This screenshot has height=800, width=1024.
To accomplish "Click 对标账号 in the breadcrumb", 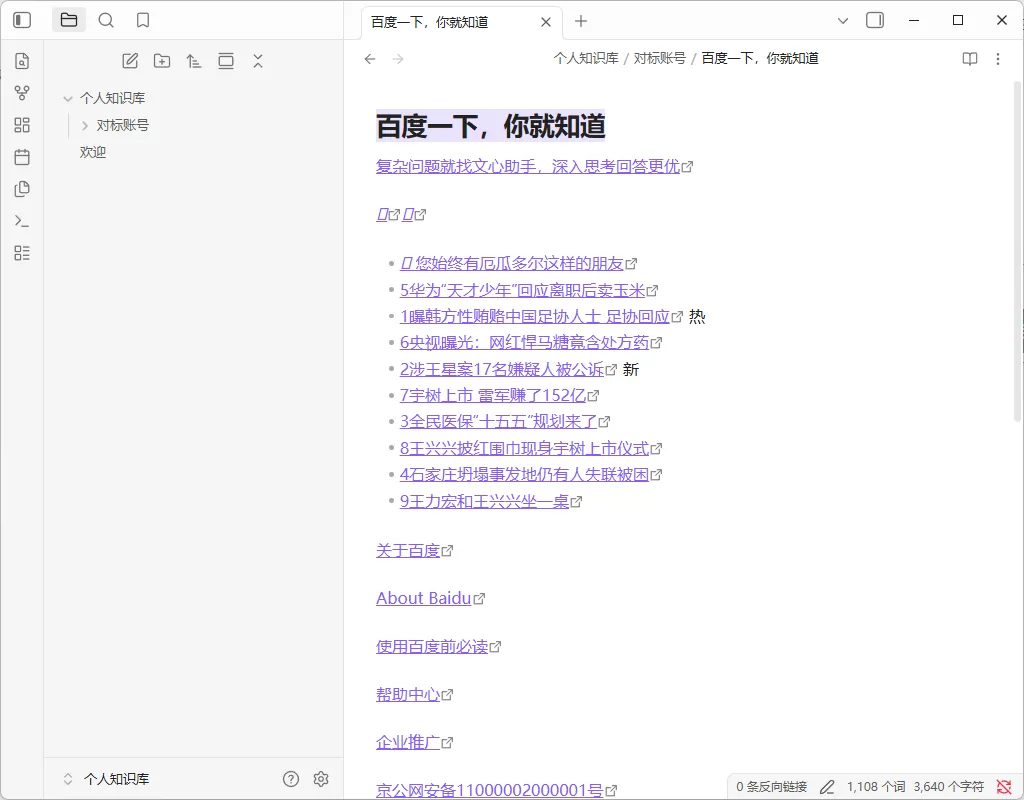I will 660,58.
